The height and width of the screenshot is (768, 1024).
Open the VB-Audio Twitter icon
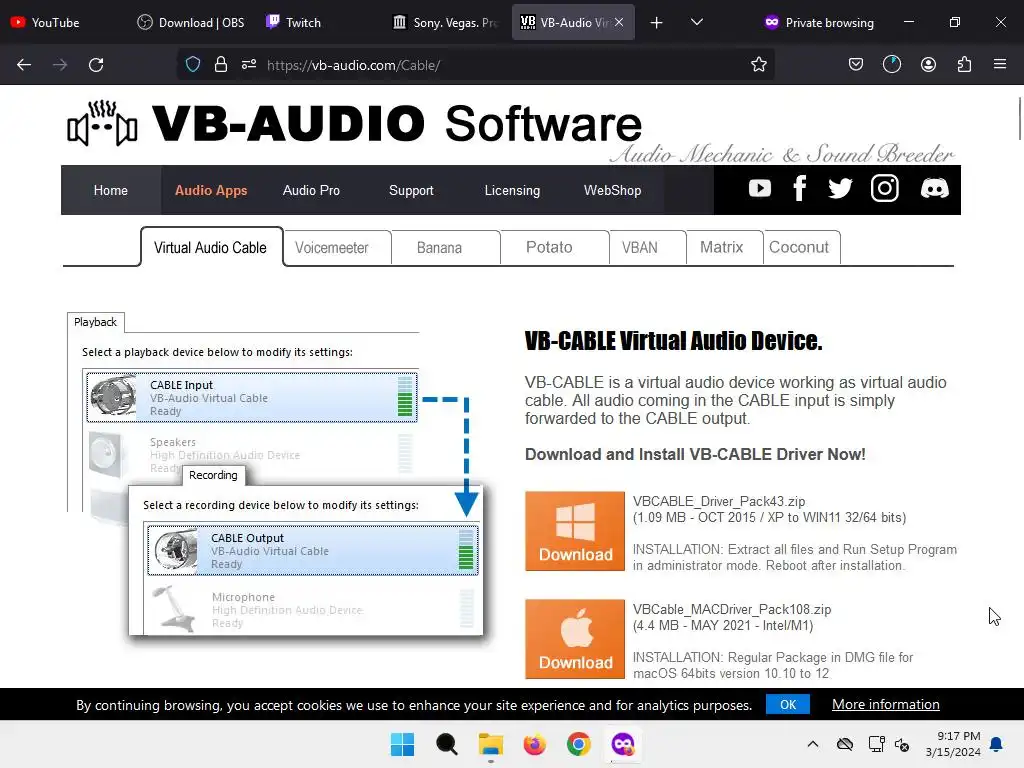coord(840,189)
